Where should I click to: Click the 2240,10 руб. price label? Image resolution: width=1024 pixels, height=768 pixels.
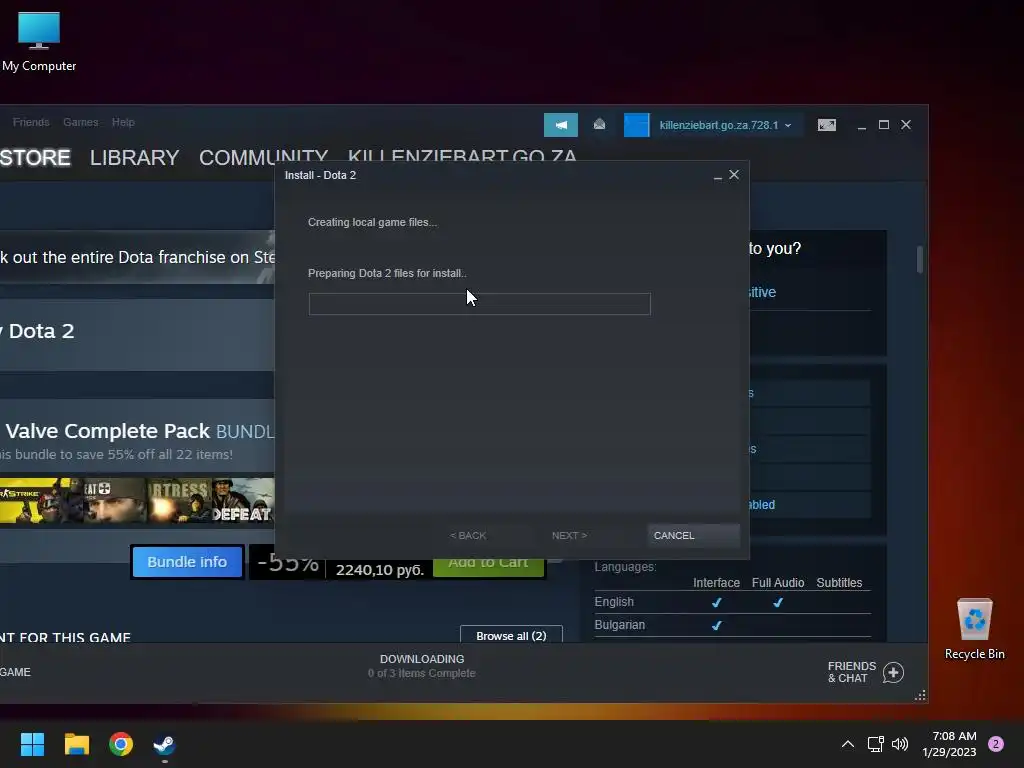[x=379, y=570]
